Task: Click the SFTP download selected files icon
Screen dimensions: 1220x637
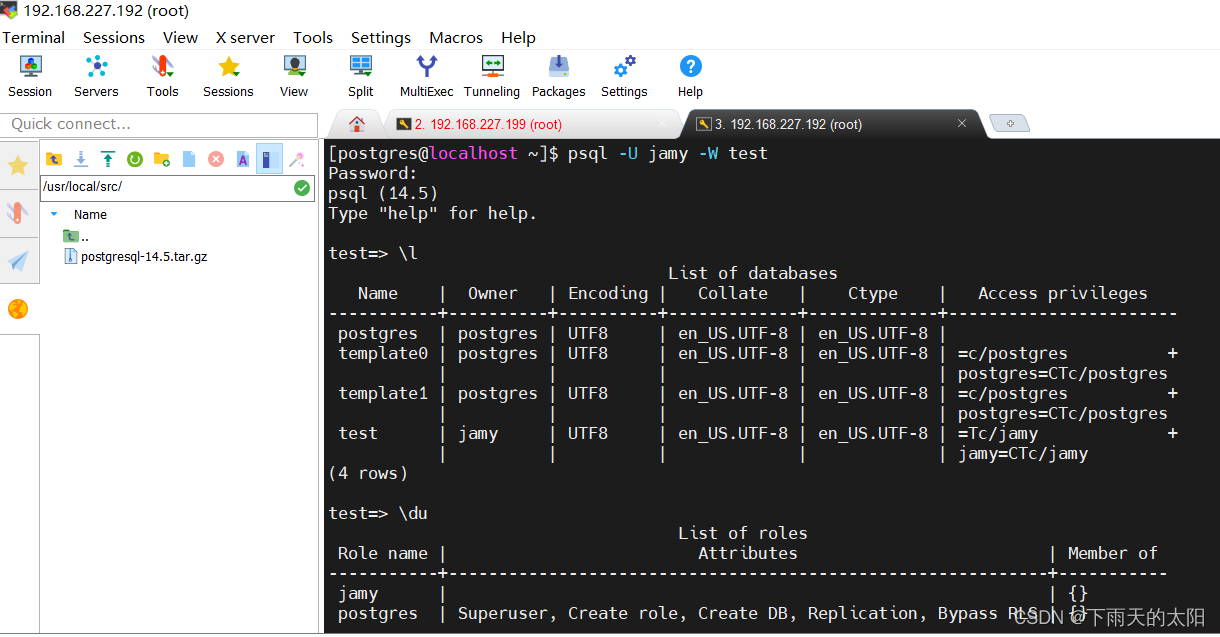Action: pyautogui.click(x=81, y=159)
